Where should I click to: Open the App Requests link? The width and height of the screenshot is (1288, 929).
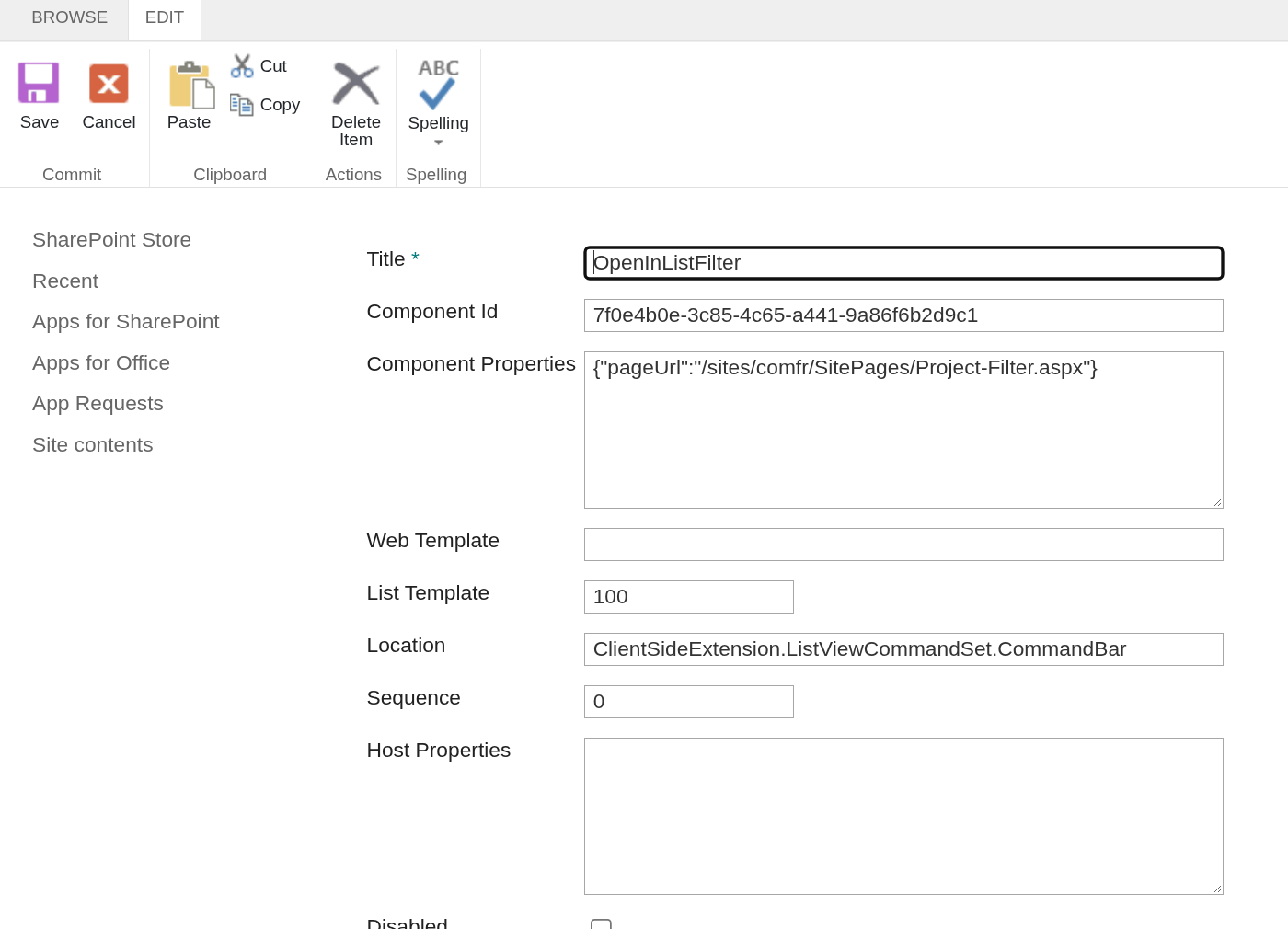click(x=98, y=404)
